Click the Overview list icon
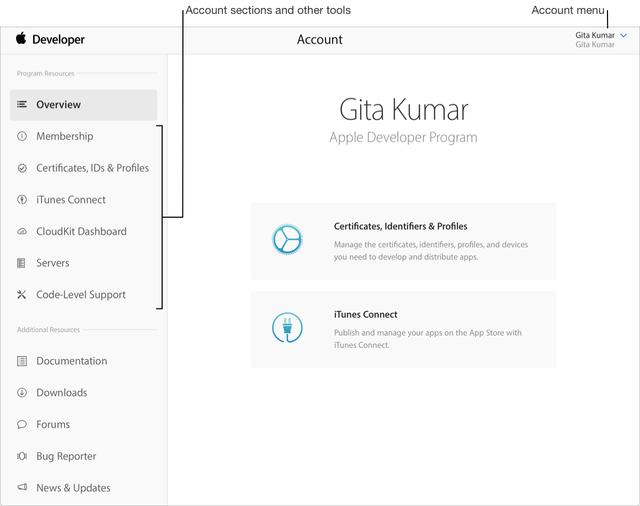The image size is (640, 506). (22, 104)
